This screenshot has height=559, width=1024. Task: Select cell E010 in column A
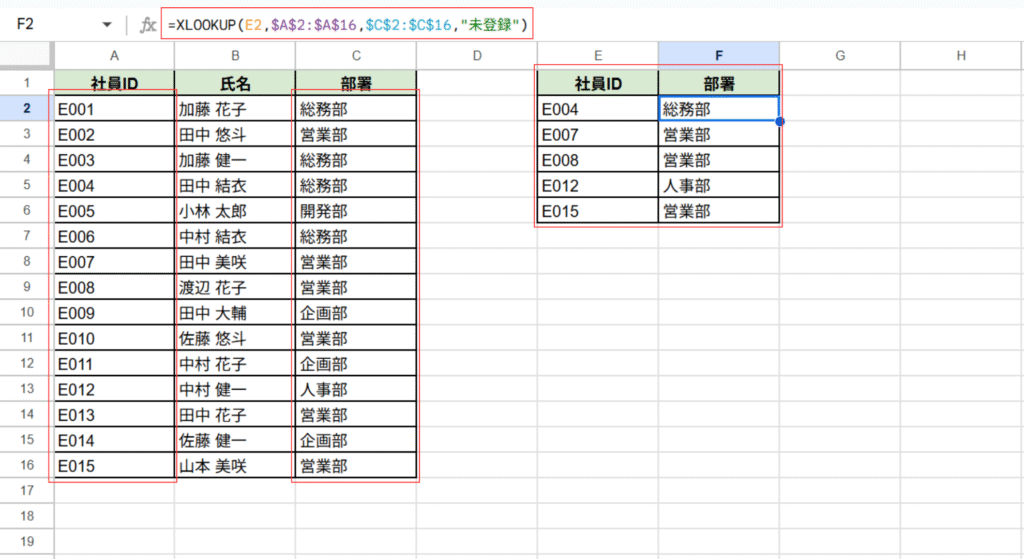tap(114, 338)
